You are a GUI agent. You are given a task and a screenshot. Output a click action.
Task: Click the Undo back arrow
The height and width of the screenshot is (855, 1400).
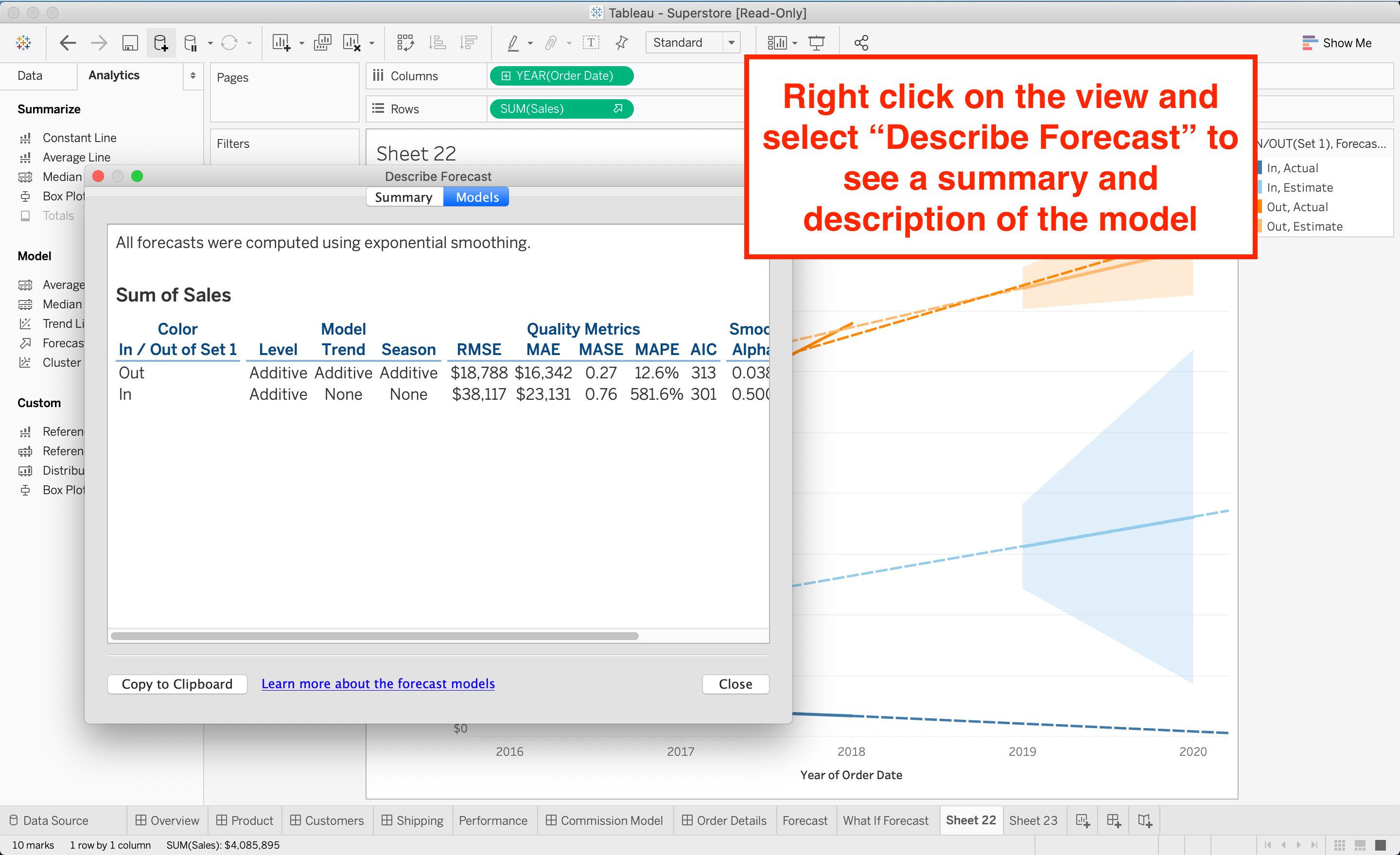(68, 43)
